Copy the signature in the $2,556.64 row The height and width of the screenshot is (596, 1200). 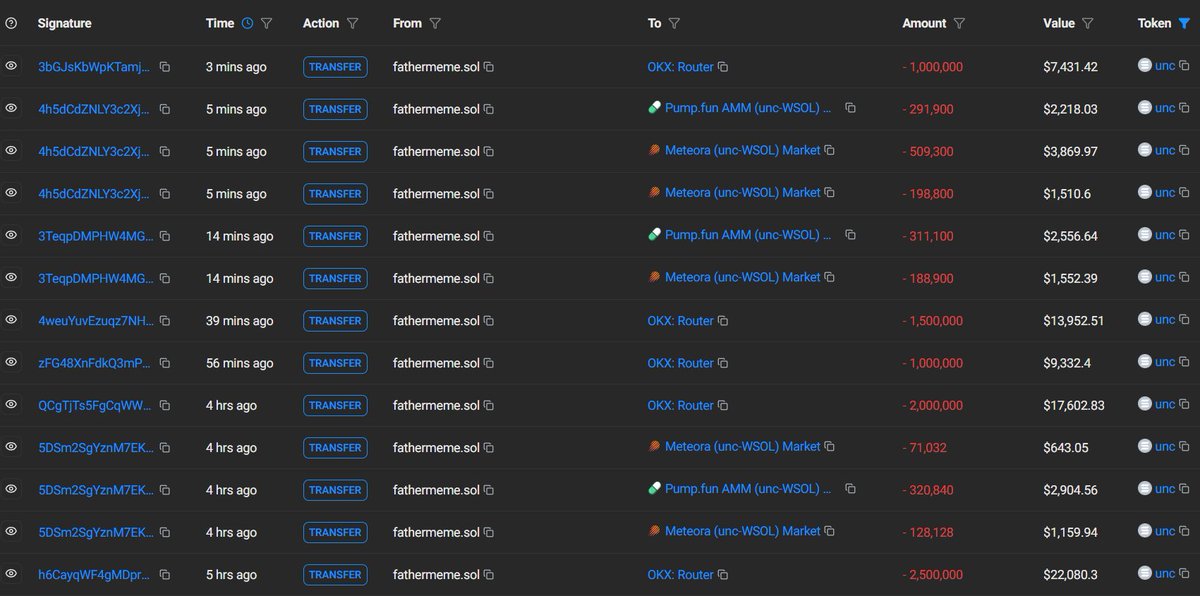point(165,236)
